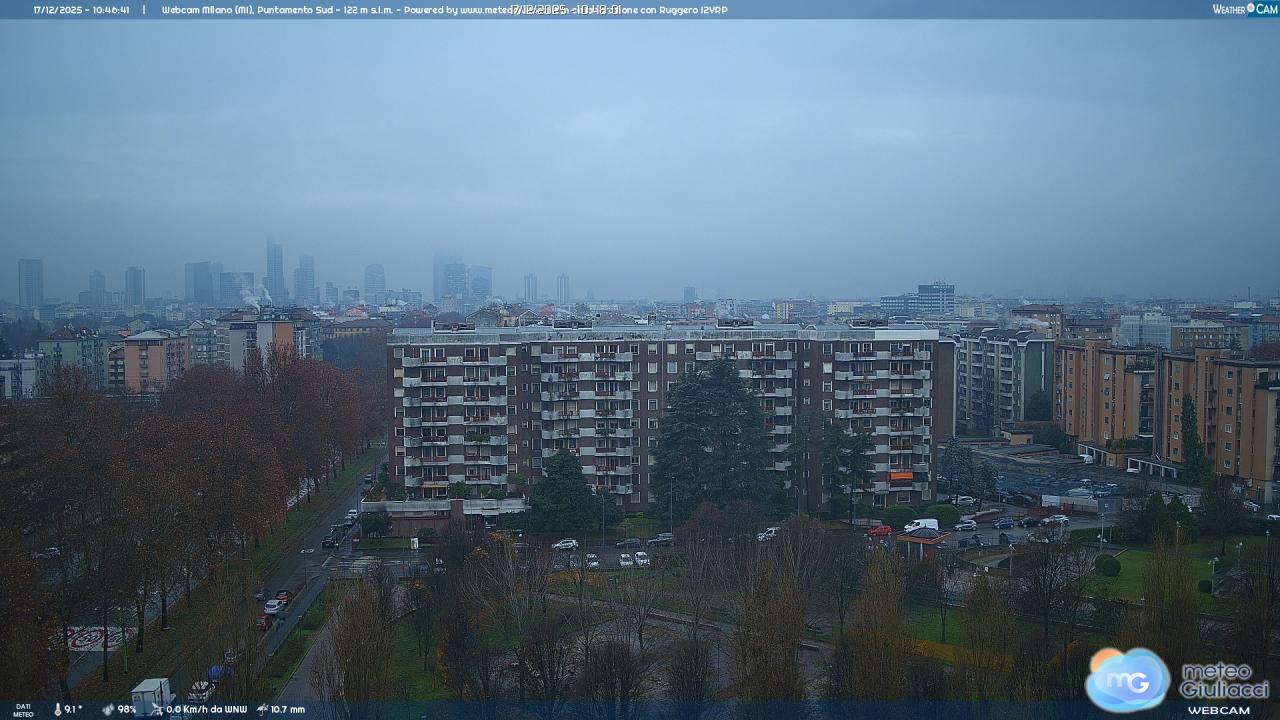Screen dimensions: 1280x720
Task: Click the tall evergreen tree before the building
Action: click(x=712, y=440)
